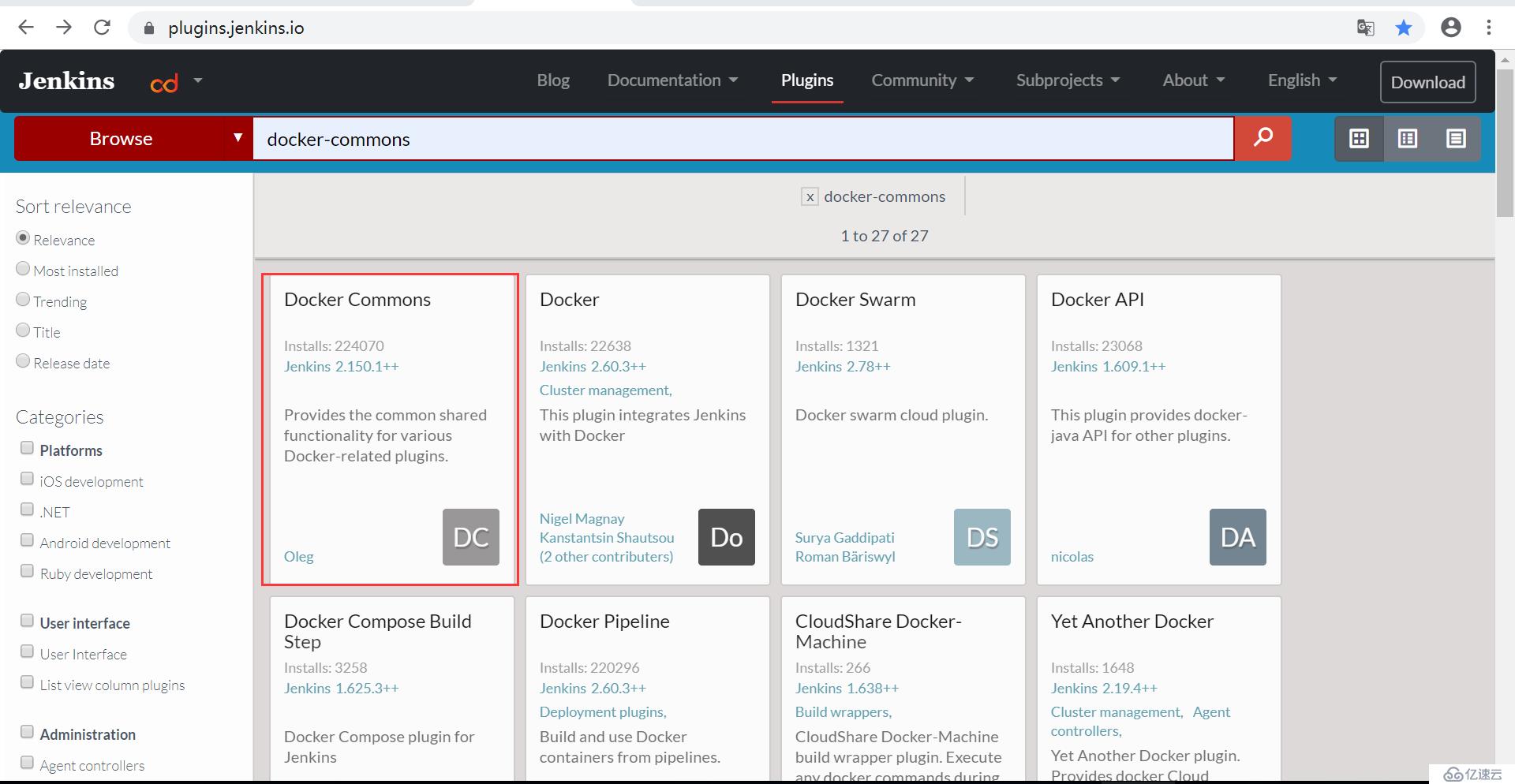This screenshot has width=1515, height=784.
Task: Check the Administration category
Action: pyautogui.click(x=27, y=732)
